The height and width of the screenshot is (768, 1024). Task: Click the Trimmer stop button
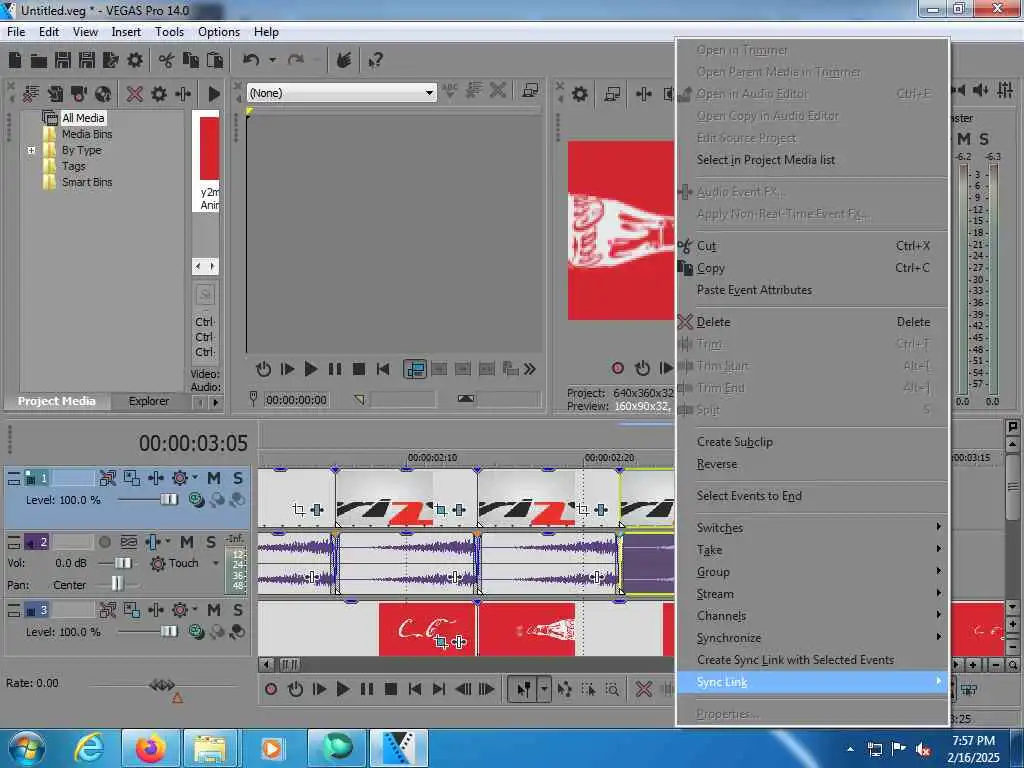point(359,369)
